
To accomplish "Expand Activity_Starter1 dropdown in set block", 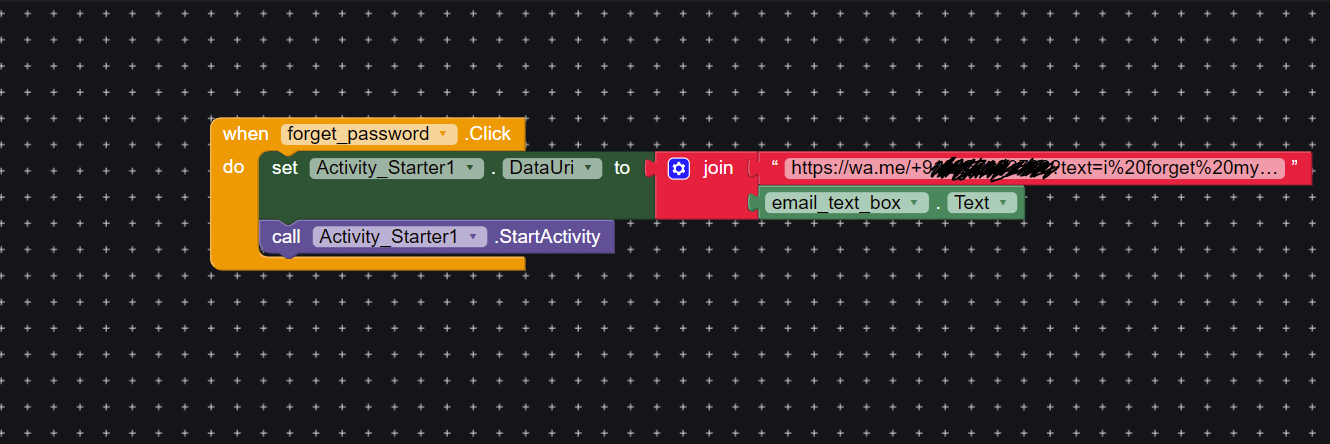I will (396, 168).
